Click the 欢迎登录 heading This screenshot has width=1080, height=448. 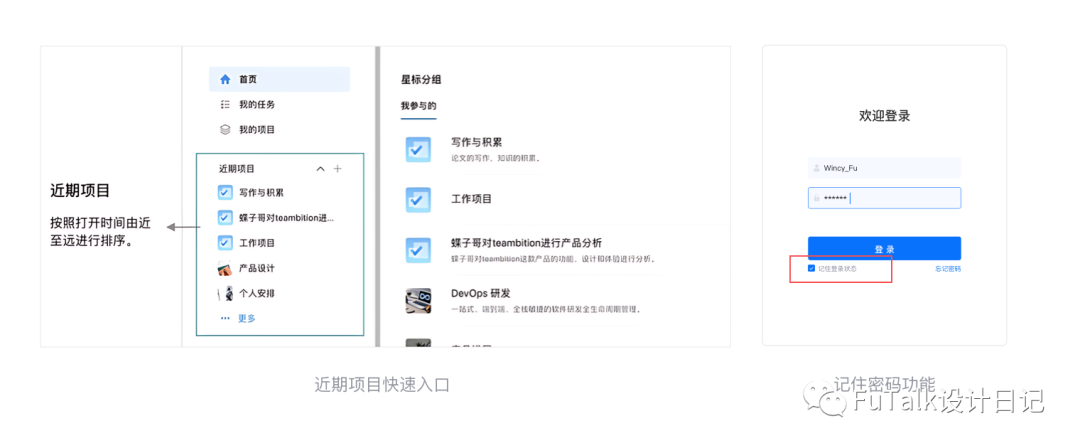click(x=884, y=116)
